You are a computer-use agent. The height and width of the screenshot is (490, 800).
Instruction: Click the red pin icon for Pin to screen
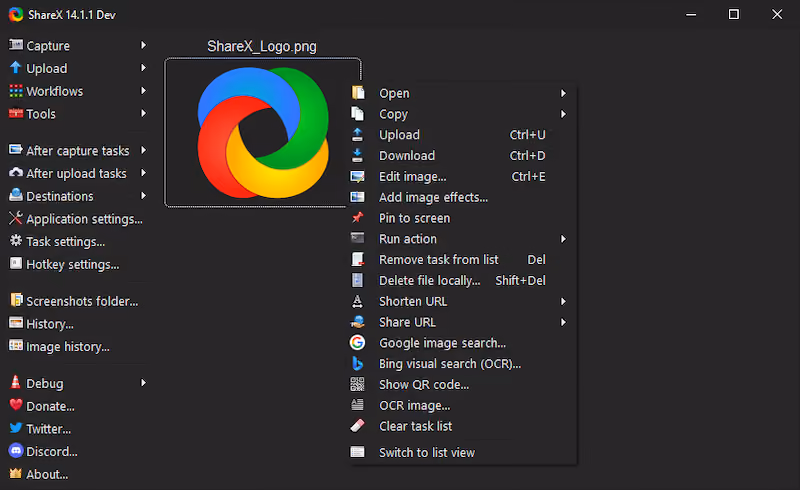point(357,217)
